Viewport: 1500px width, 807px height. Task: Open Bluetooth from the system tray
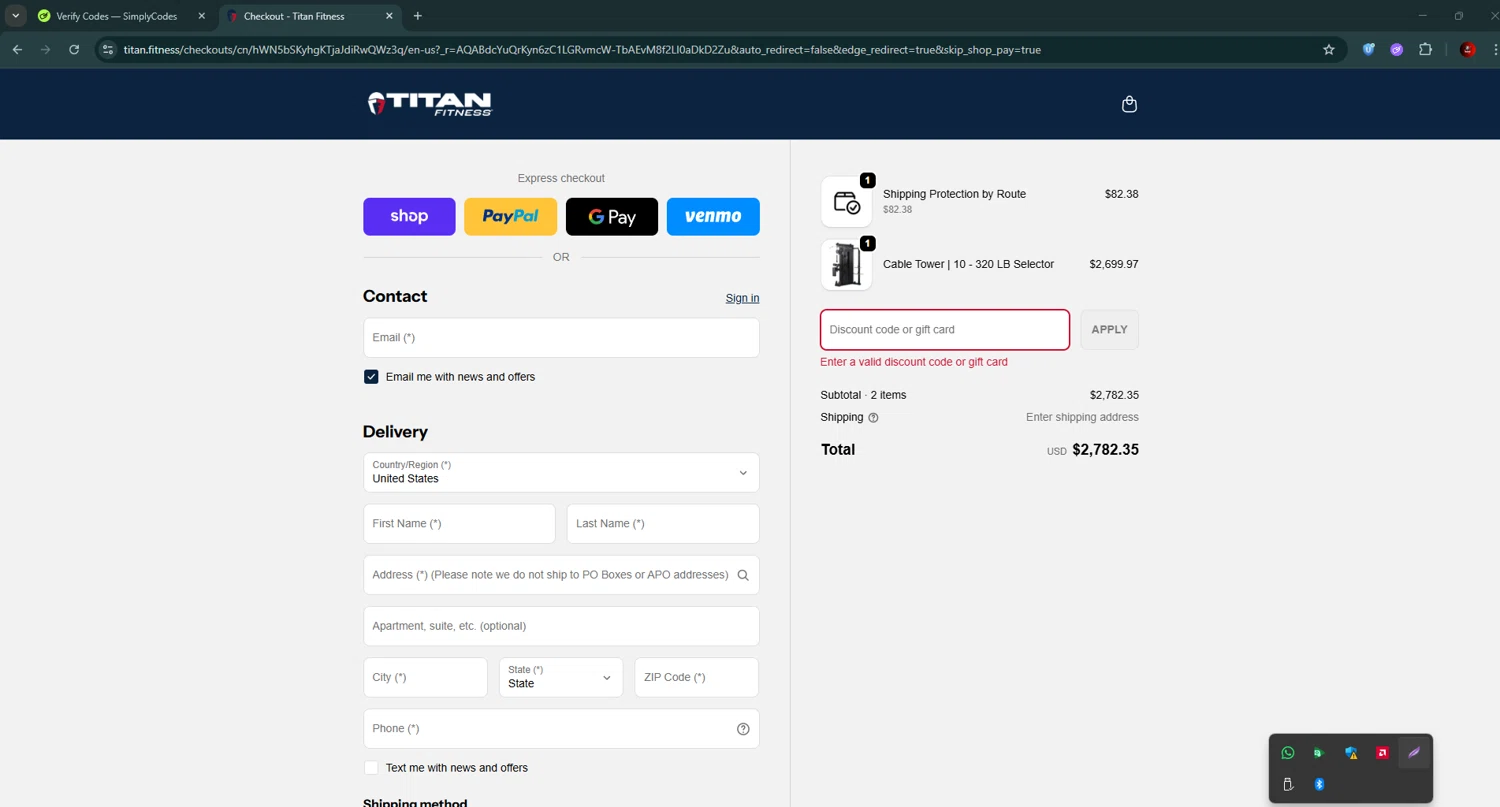click(x=1319, y=785)
